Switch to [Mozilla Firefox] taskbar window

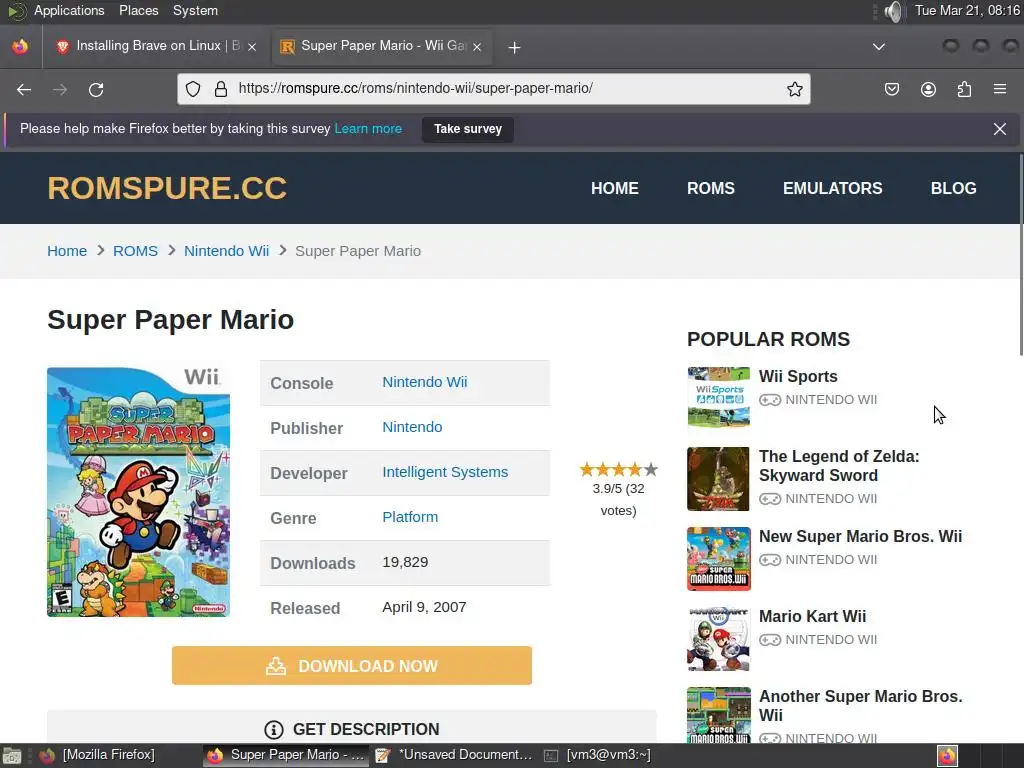coord(98,755)
